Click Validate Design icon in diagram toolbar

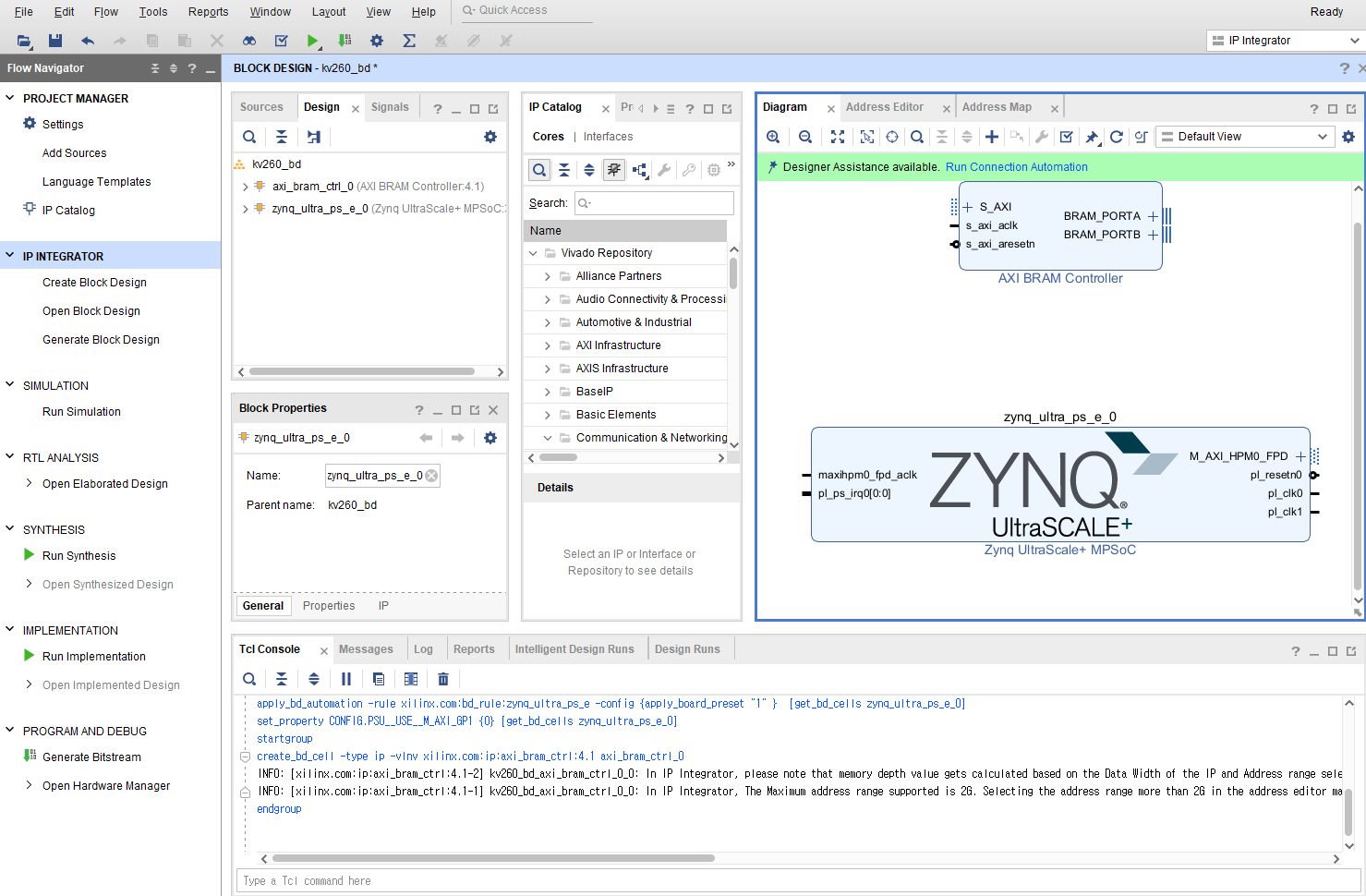pos(1067,137)
